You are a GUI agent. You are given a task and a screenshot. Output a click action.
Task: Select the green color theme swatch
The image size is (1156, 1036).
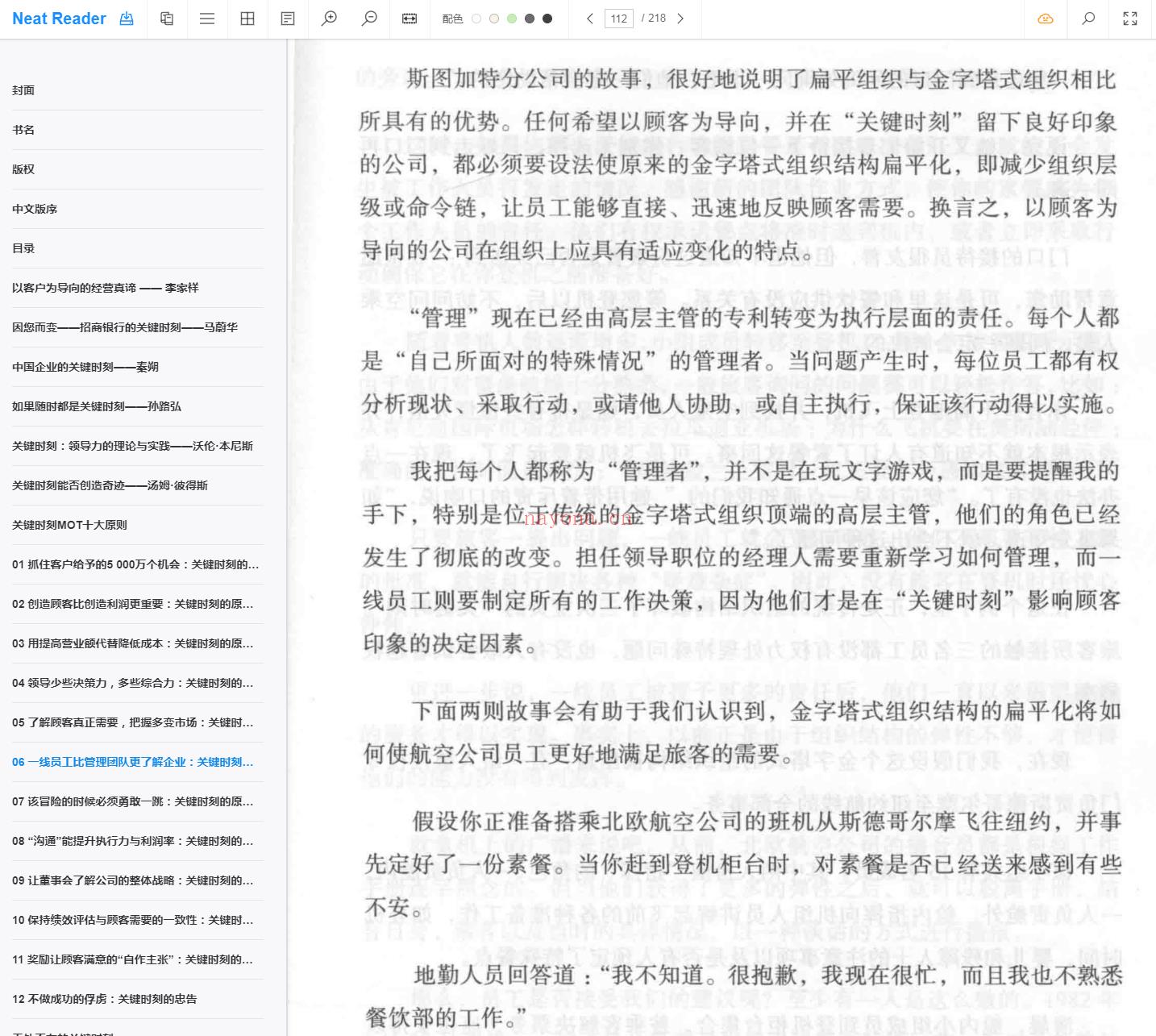(x=512, y=19)
